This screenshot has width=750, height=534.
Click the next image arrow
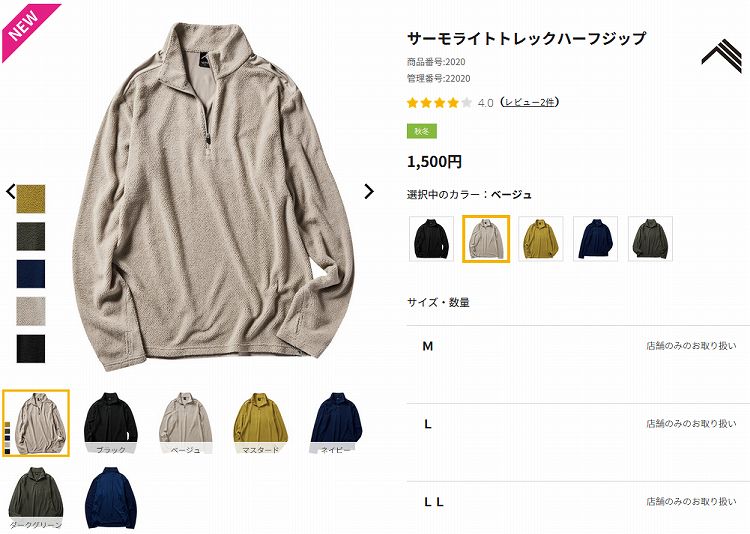point(369,191)
